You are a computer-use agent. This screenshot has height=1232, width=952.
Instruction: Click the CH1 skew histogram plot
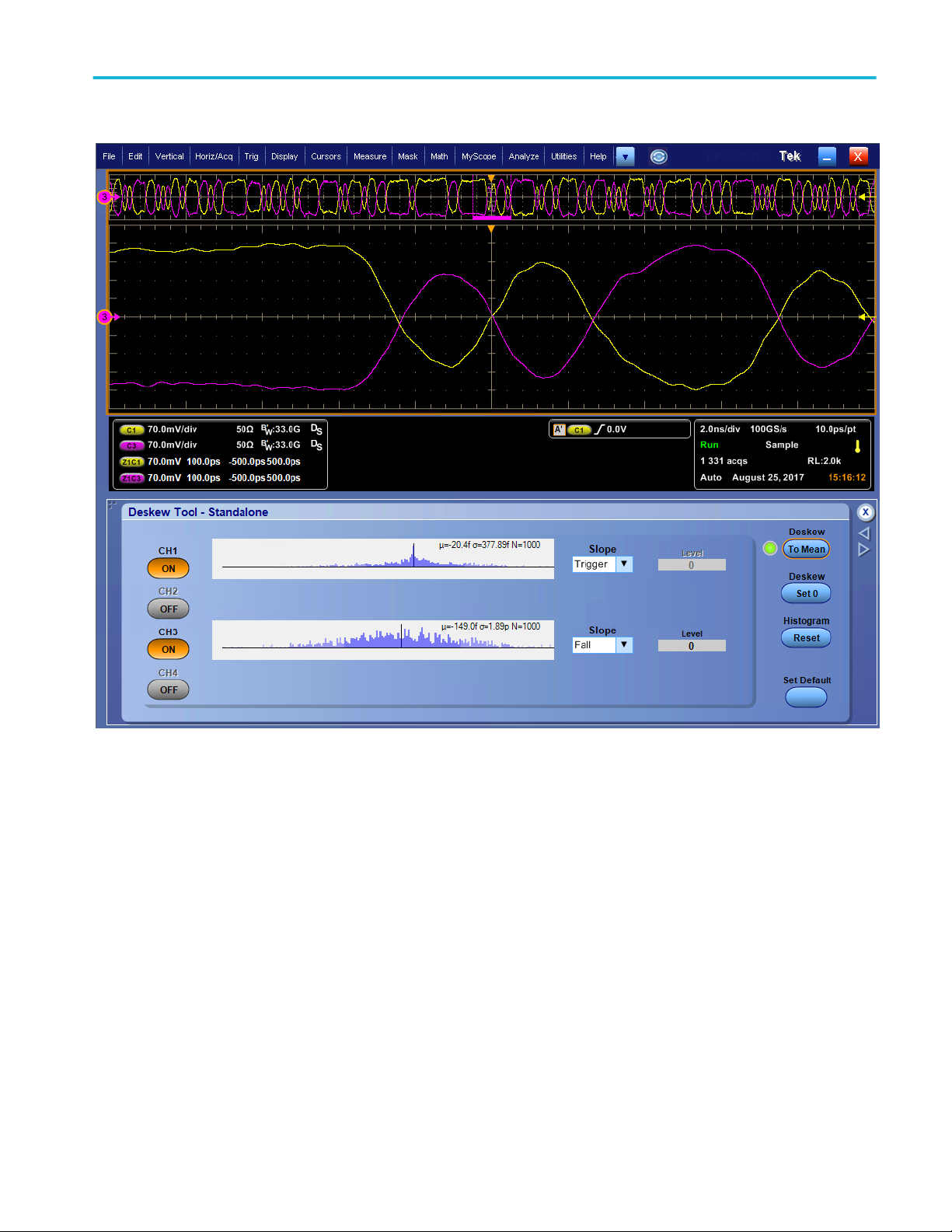tap(383, 559)
